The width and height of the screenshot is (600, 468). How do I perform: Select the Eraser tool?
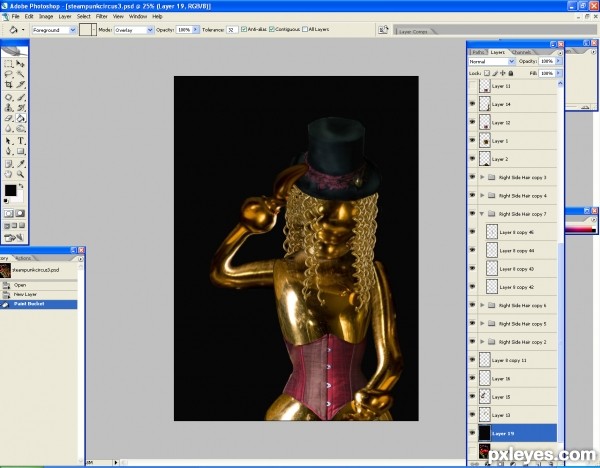(8, 118)
